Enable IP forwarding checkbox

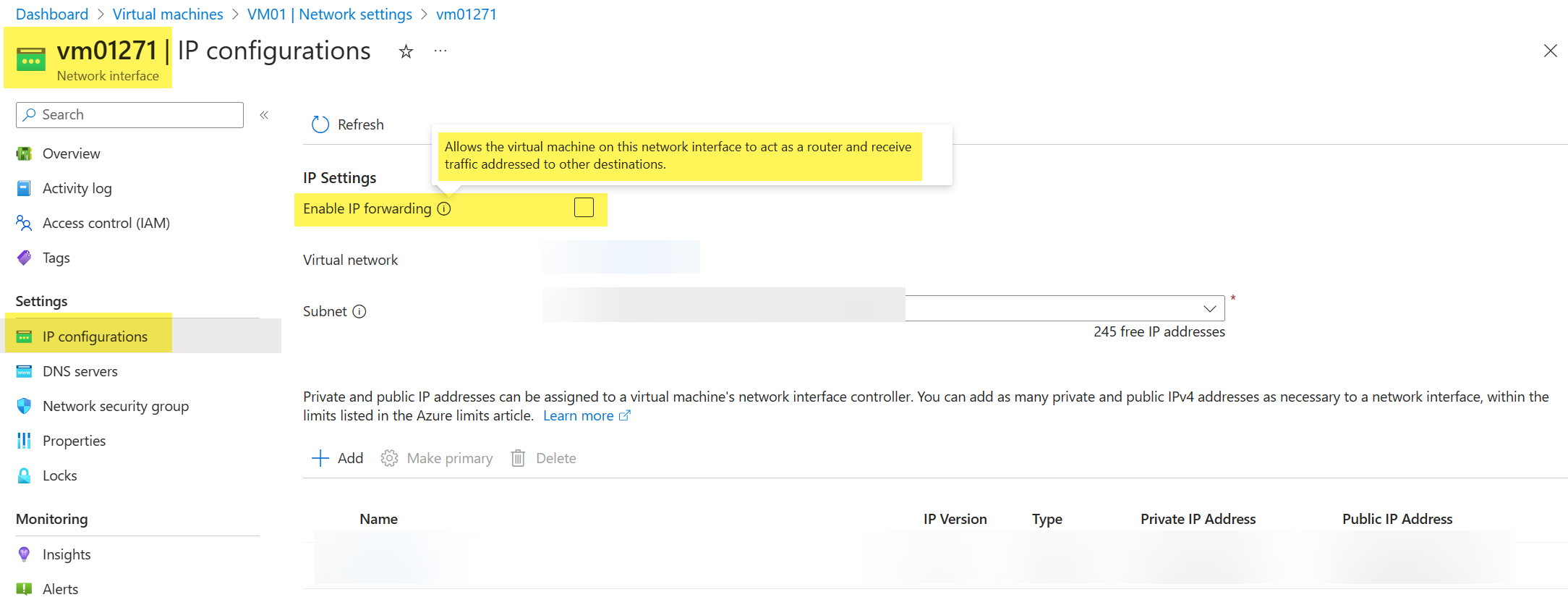[x=584, y=208]
